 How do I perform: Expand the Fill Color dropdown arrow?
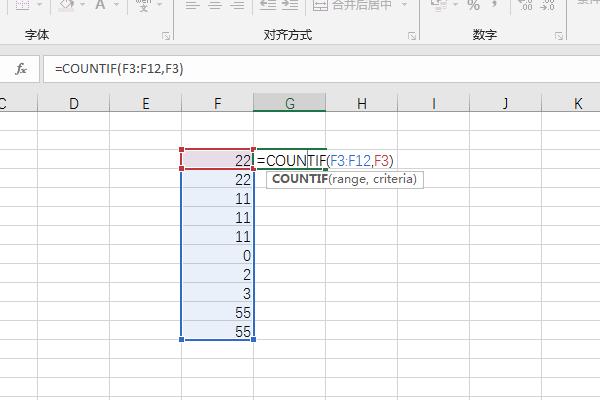tap(82, 5)
